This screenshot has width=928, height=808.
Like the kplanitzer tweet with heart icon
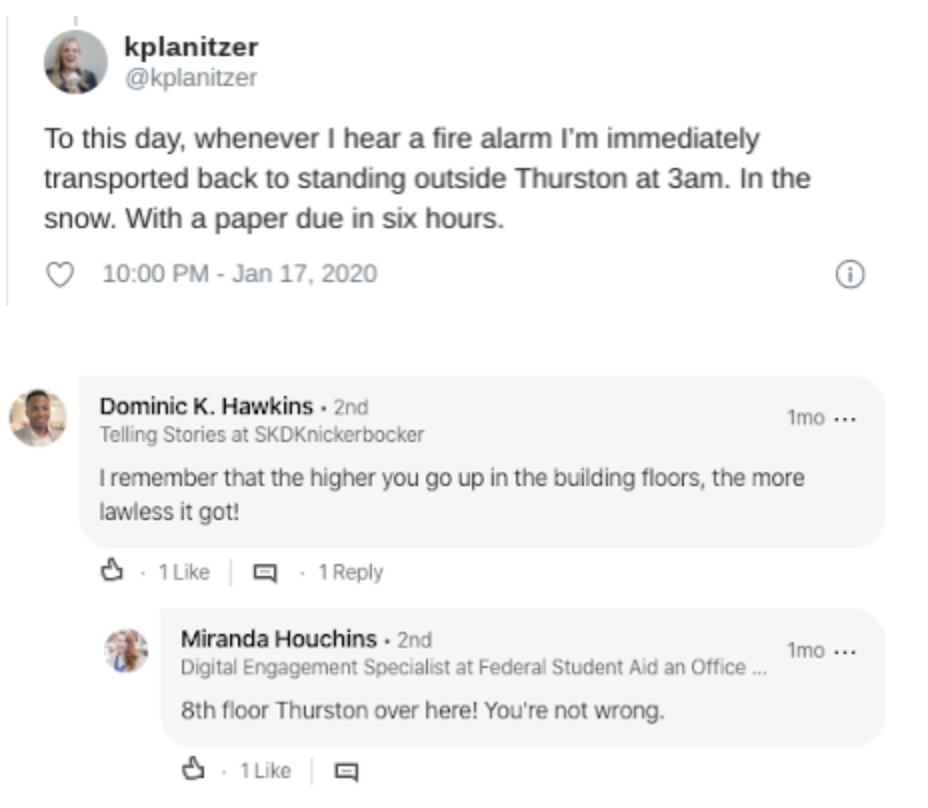(61, 274)
